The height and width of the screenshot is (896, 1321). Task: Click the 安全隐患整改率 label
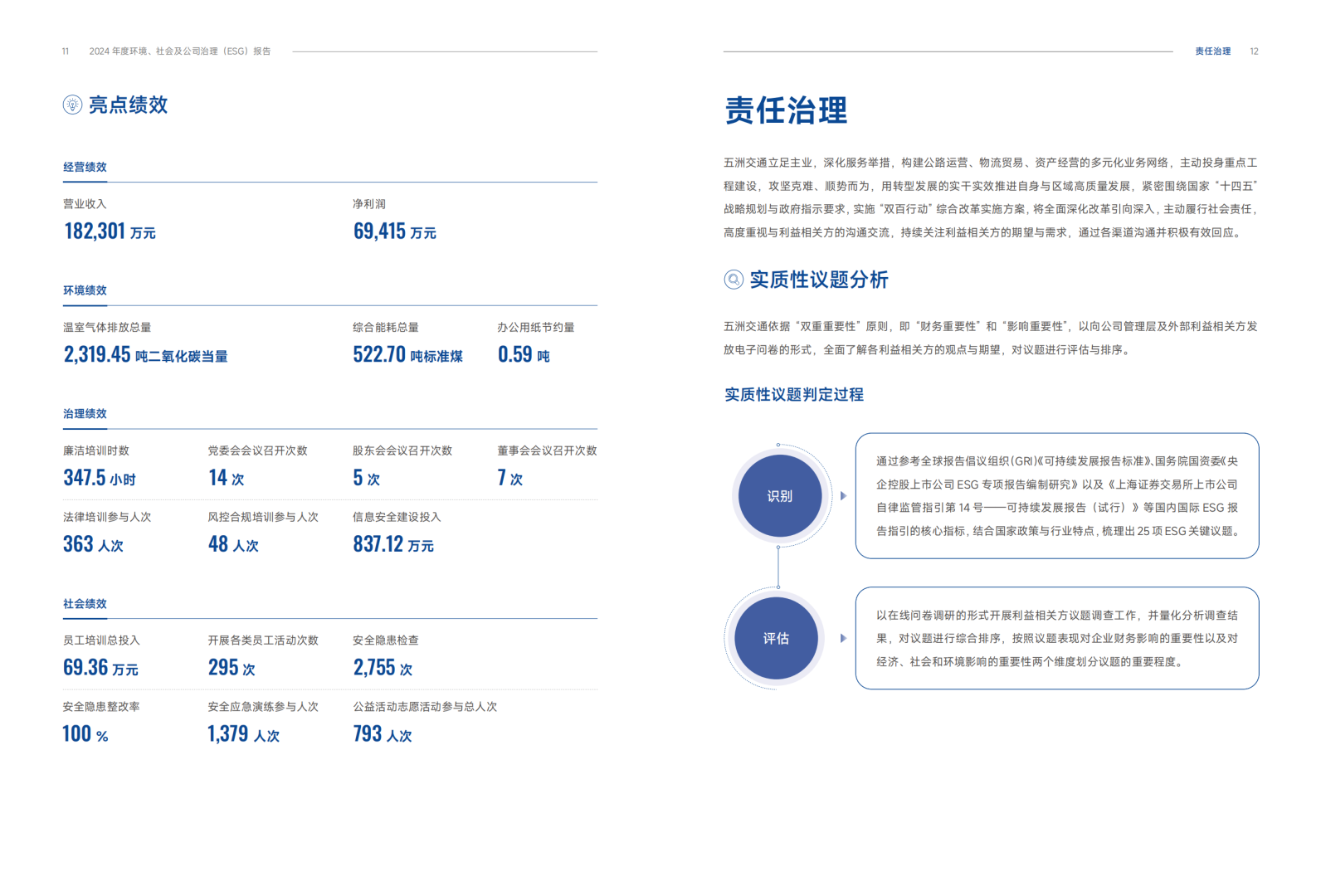[101, 707]
